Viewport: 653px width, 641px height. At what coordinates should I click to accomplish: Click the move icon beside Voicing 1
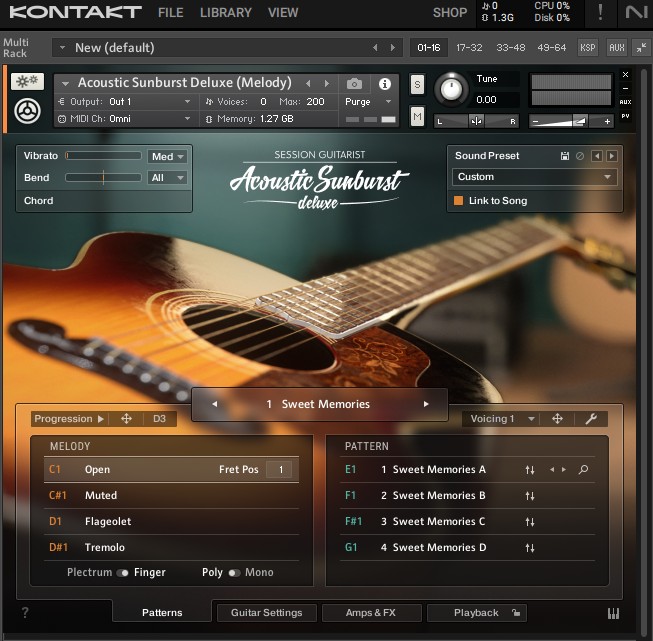point(557,419)
